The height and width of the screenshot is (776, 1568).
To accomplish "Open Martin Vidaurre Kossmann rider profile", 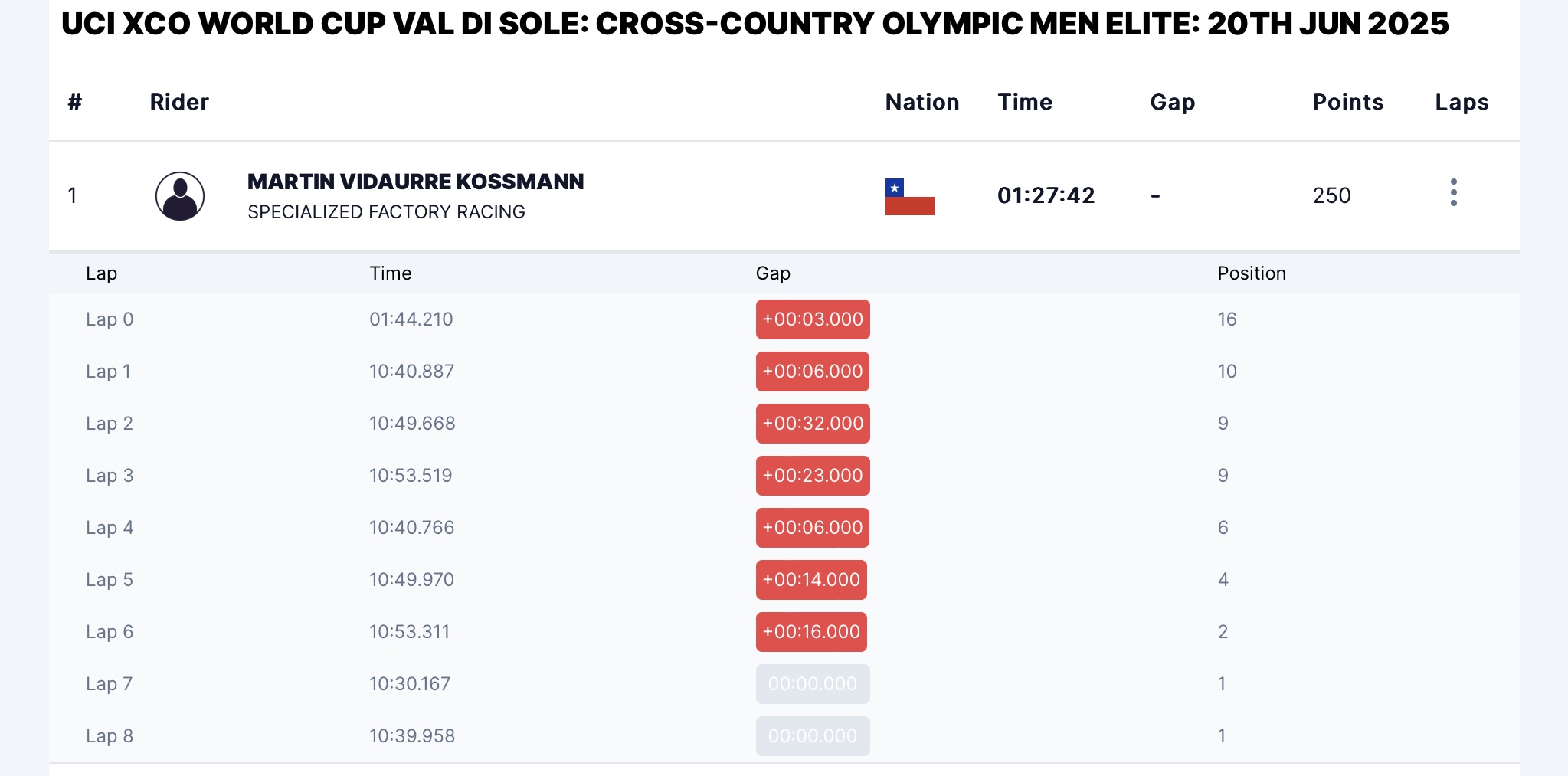I will point(416,182).
